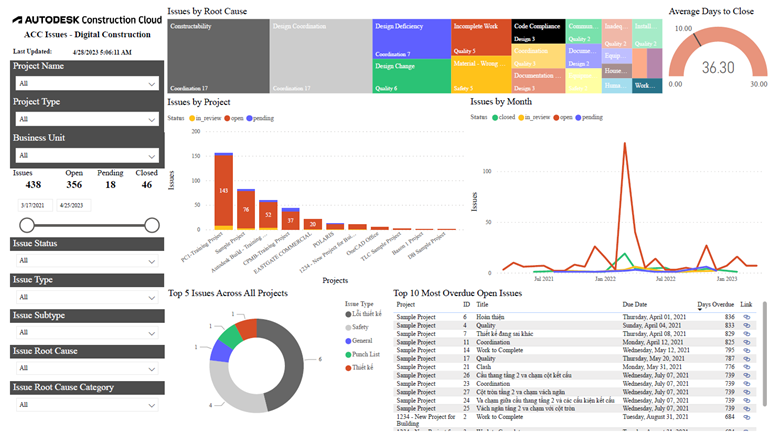This screenshot has width=780, height=442.
Task: Click the Pending count 18 card
Action: [x=110, y=179]
